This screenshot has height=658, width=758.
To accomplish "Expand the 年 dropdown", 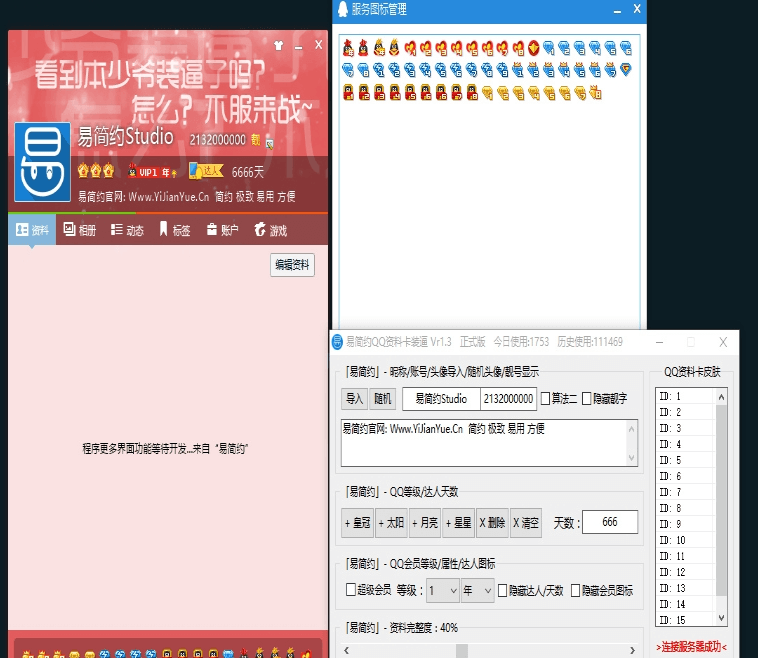I will [477, 591].
